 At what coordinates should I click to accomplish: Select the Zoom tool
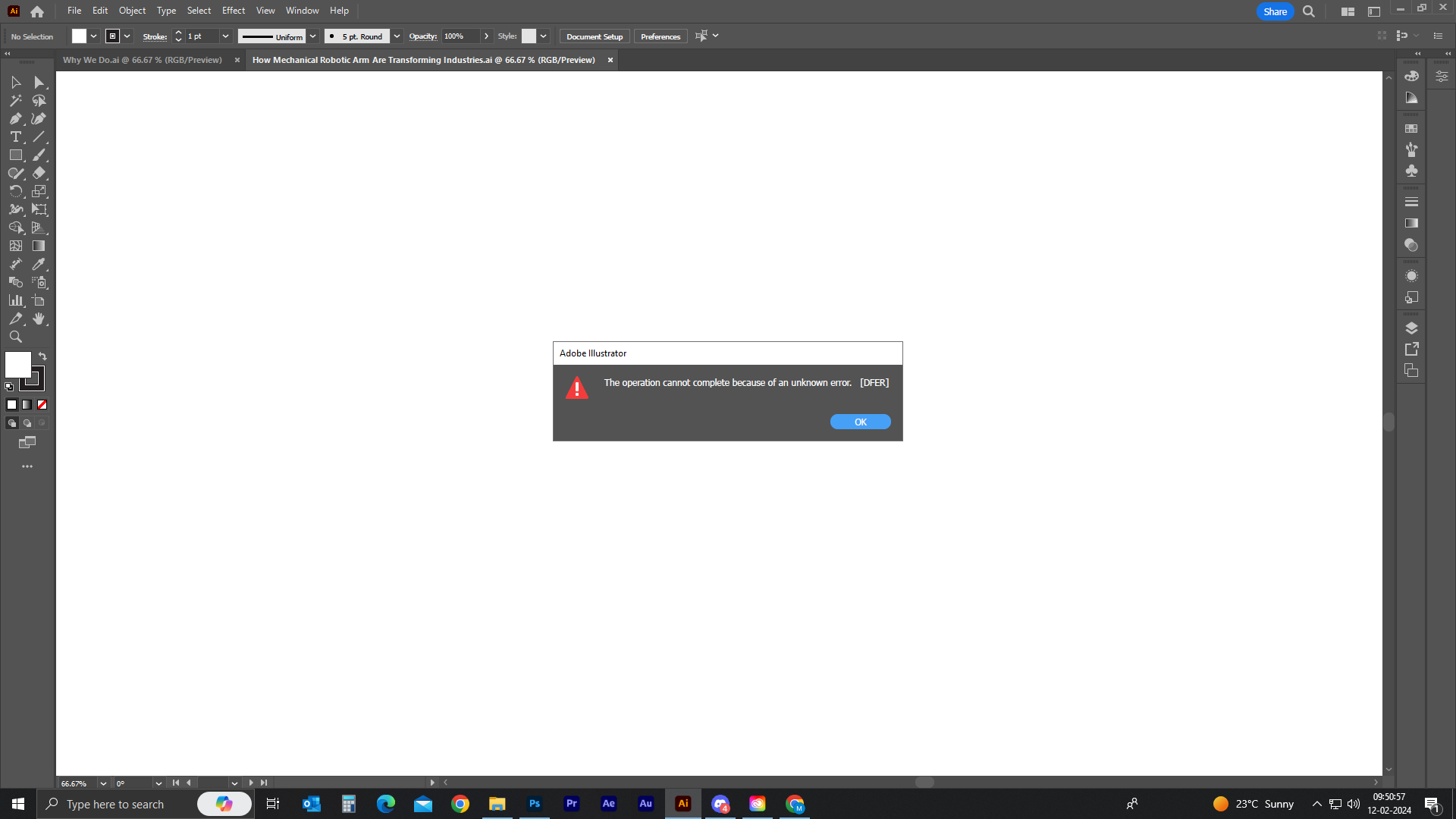(x=15, y=337)
